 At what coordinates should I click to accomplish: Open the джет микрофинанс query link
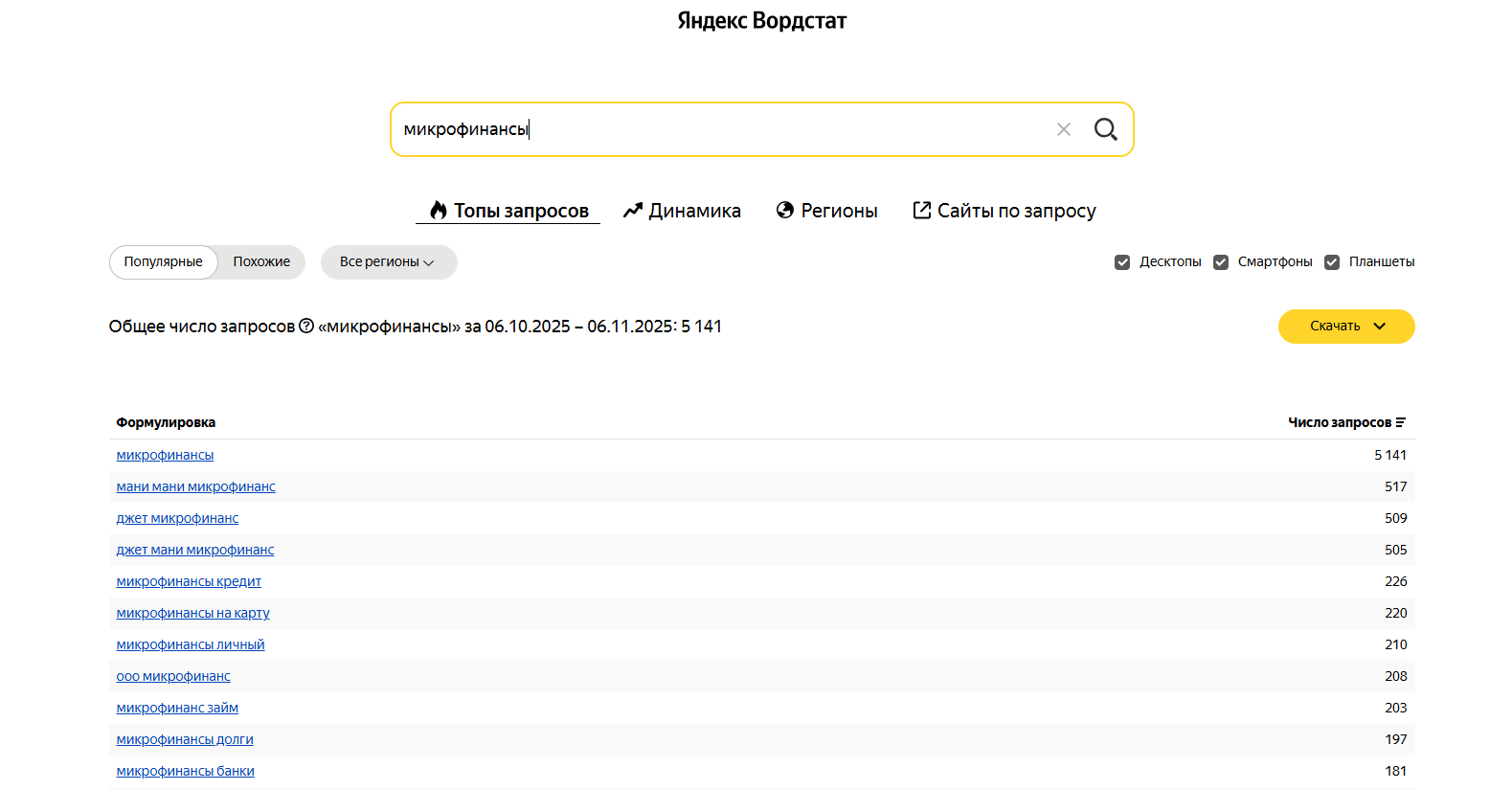click(x=177, y=518)
